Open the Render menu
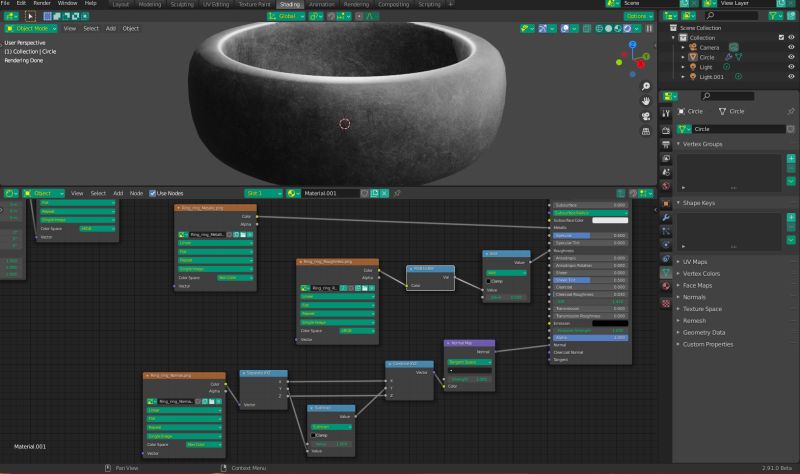The height and width of the screenshot is (474, 800). [x=42, y=4]
